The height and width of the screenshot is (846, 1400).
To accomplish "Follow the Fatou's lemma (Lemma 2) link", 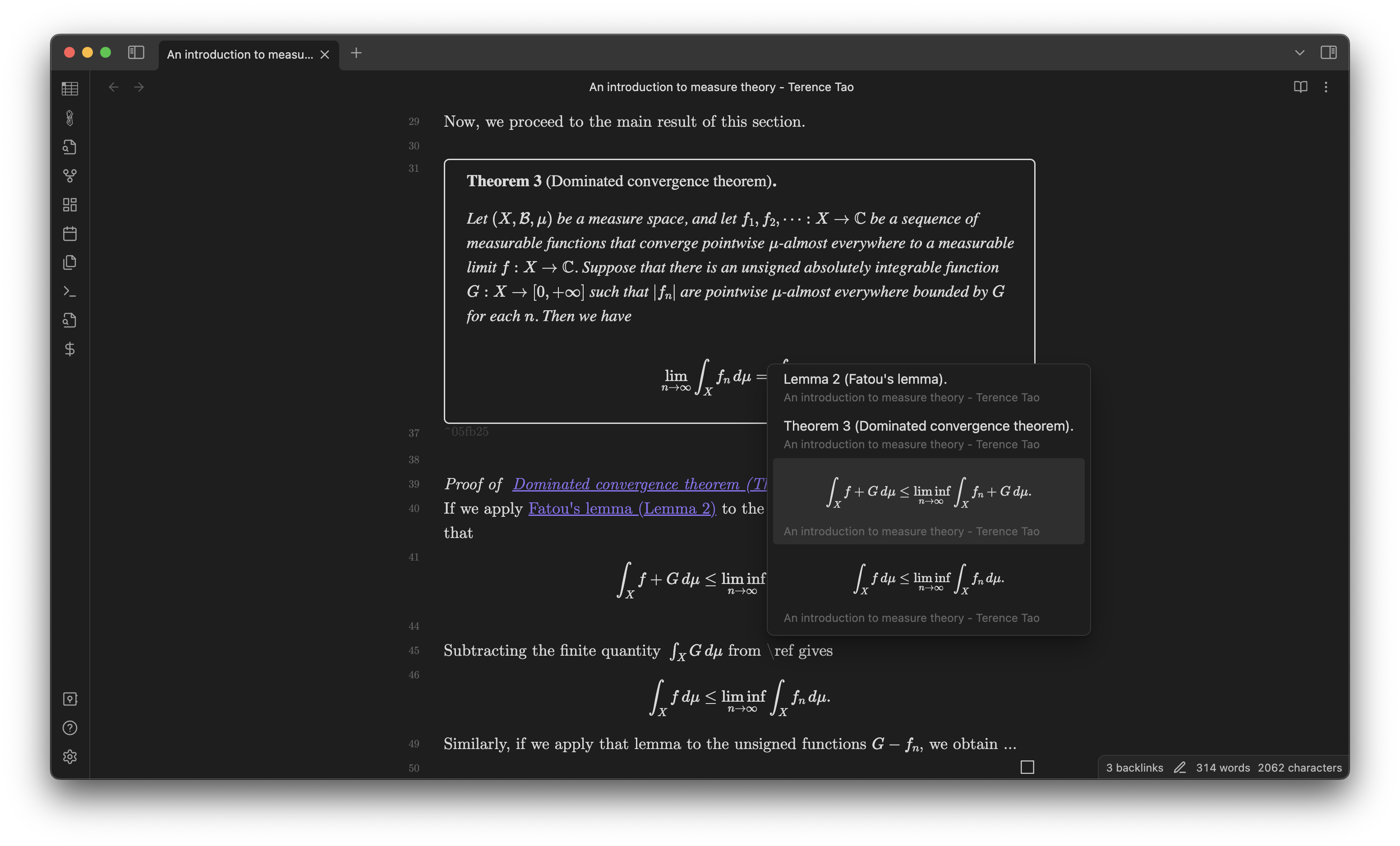I will click(x=622, y=509).
